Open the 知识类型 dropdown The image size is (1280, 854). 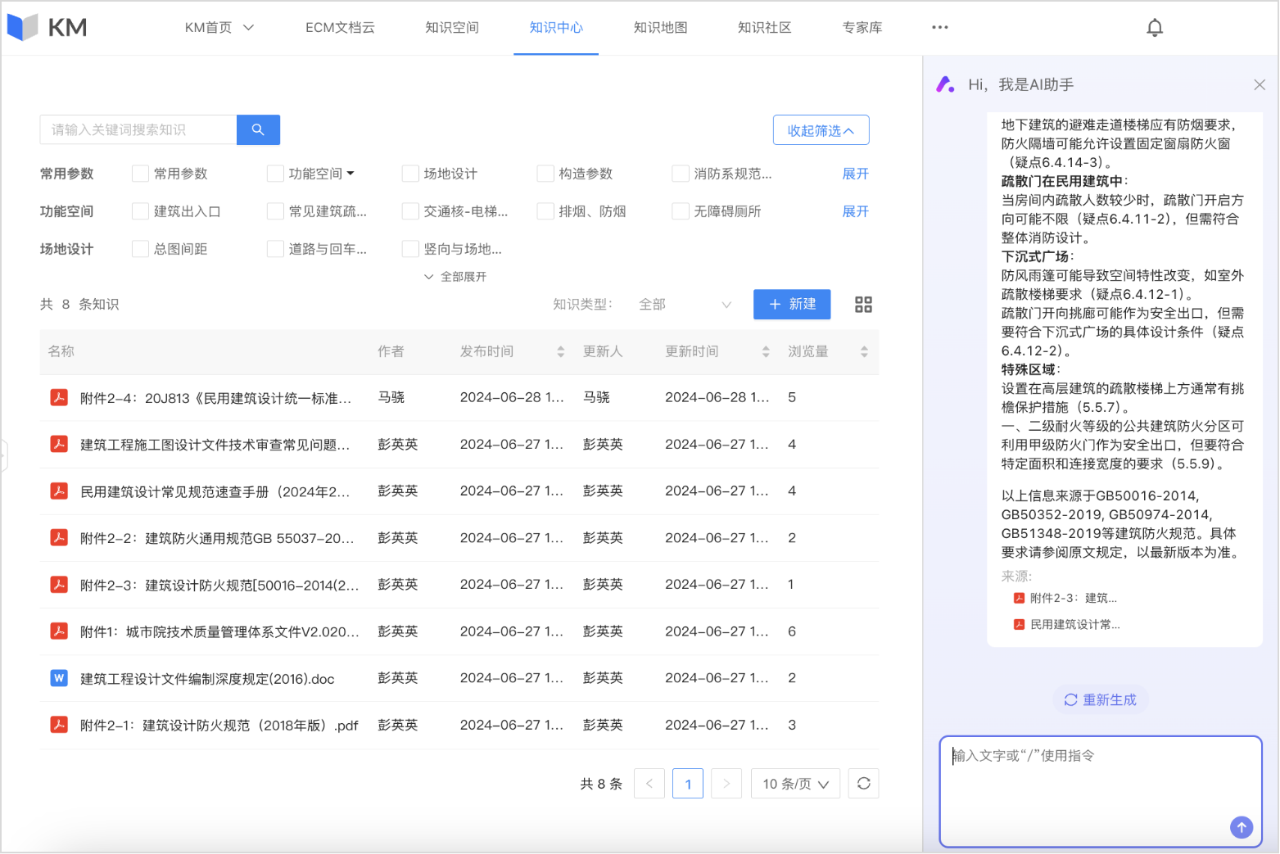pyautogui.click(x=686, y=305)
